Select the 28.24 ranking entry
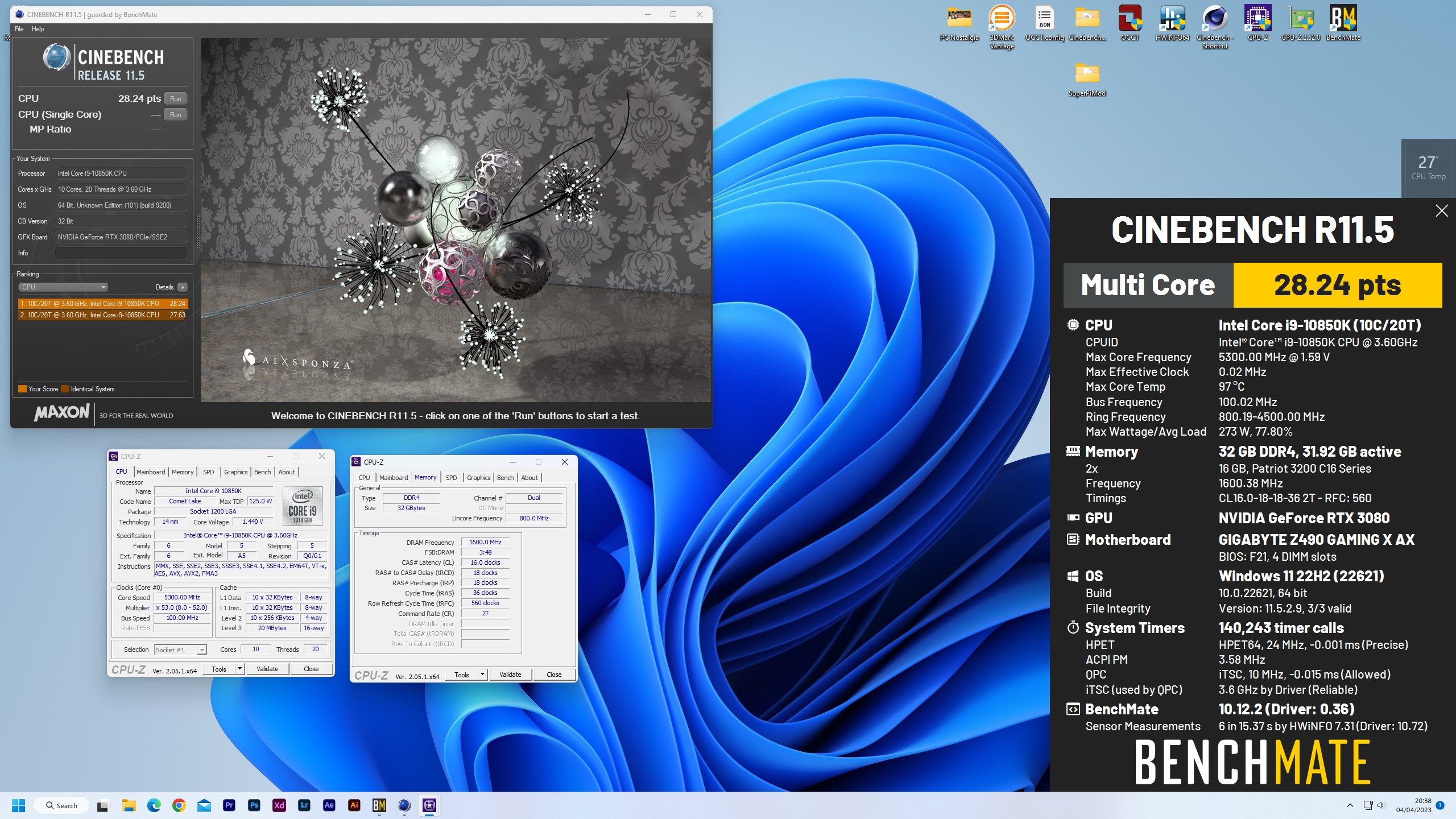The height and width of the screenshot is (819, 1456). (x=102, y=304)
